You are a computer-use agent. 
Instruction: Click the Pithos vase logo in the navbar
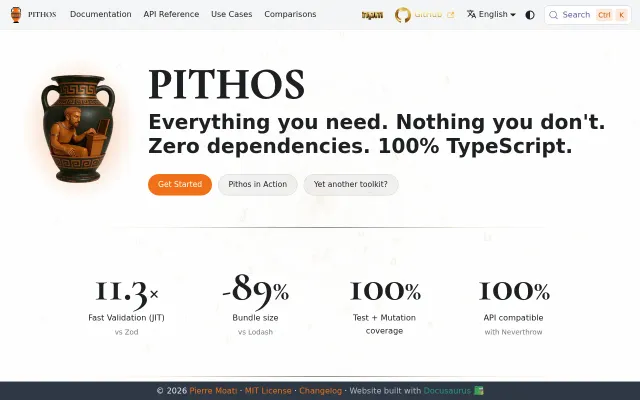(16, 15)
